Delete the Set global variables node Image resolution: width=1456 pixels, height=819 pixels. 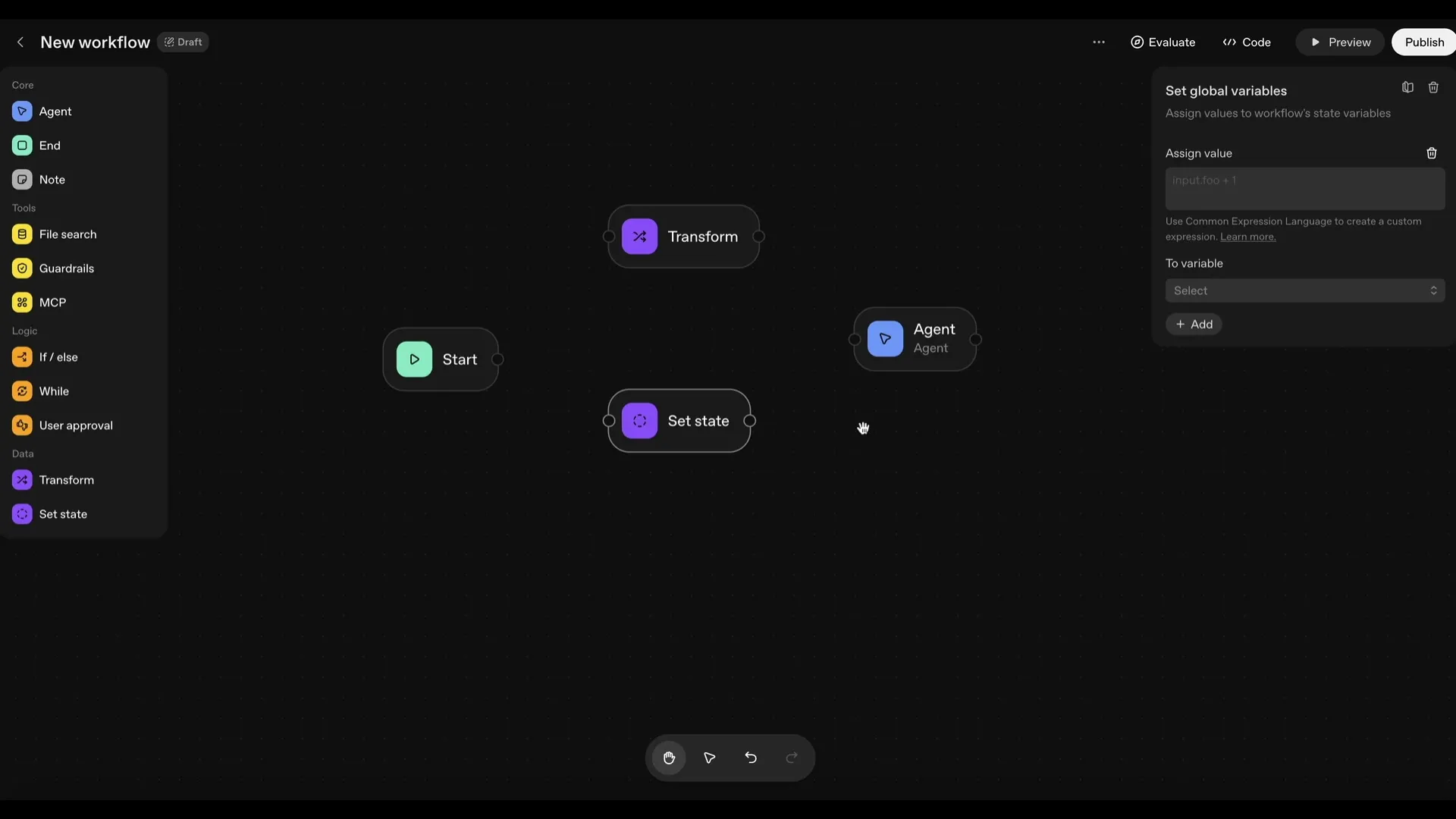point(1434,86)
